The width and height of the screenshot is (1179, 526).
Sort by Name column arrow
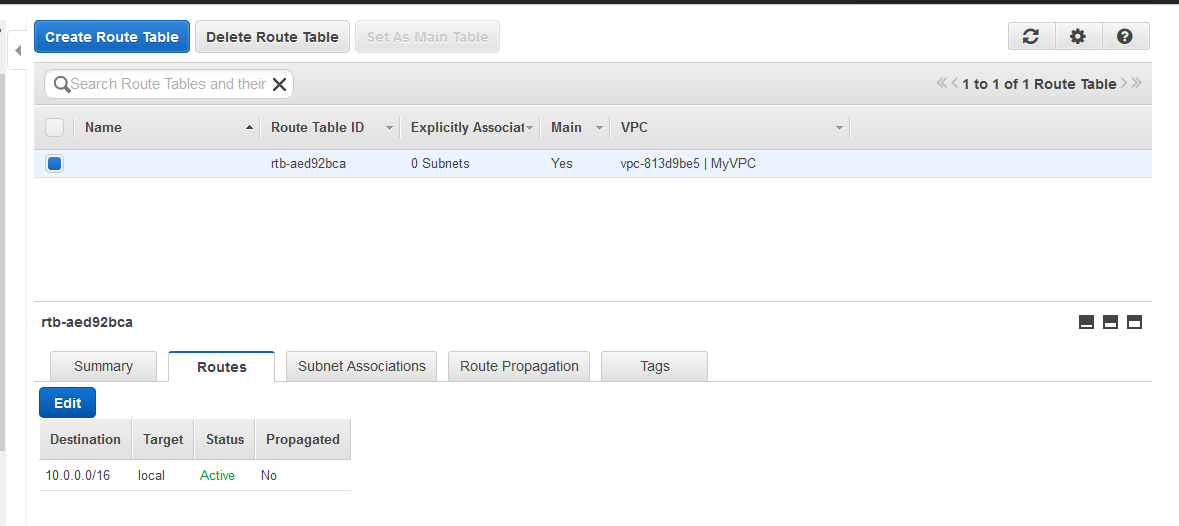click(x=250, y=128)
